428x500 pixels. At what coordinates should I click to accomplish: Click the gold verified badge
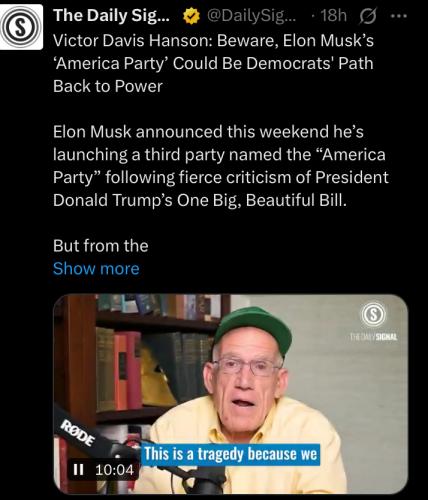(191, 16)
